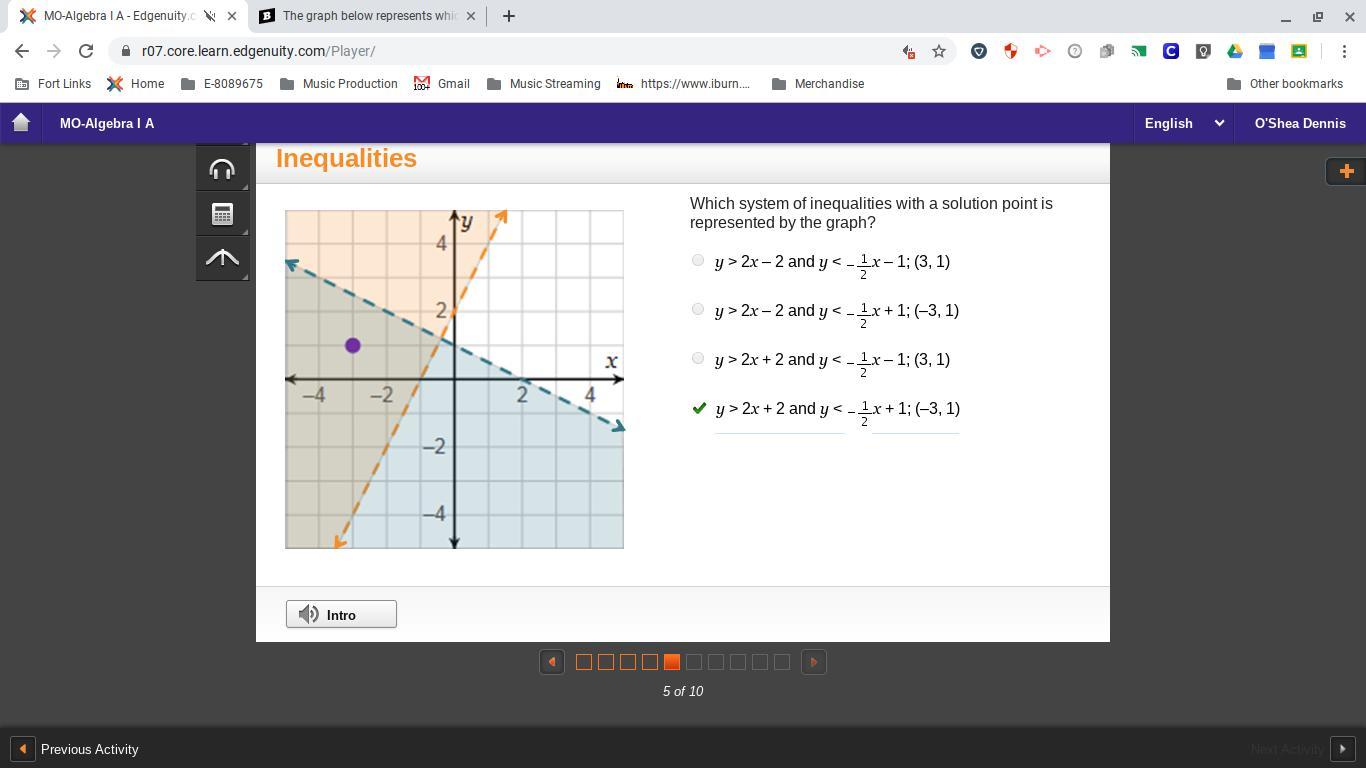1366x768 pixels.
Task: Navigate forward in browser
Action: pyautogui.click(x=54, y=51)
